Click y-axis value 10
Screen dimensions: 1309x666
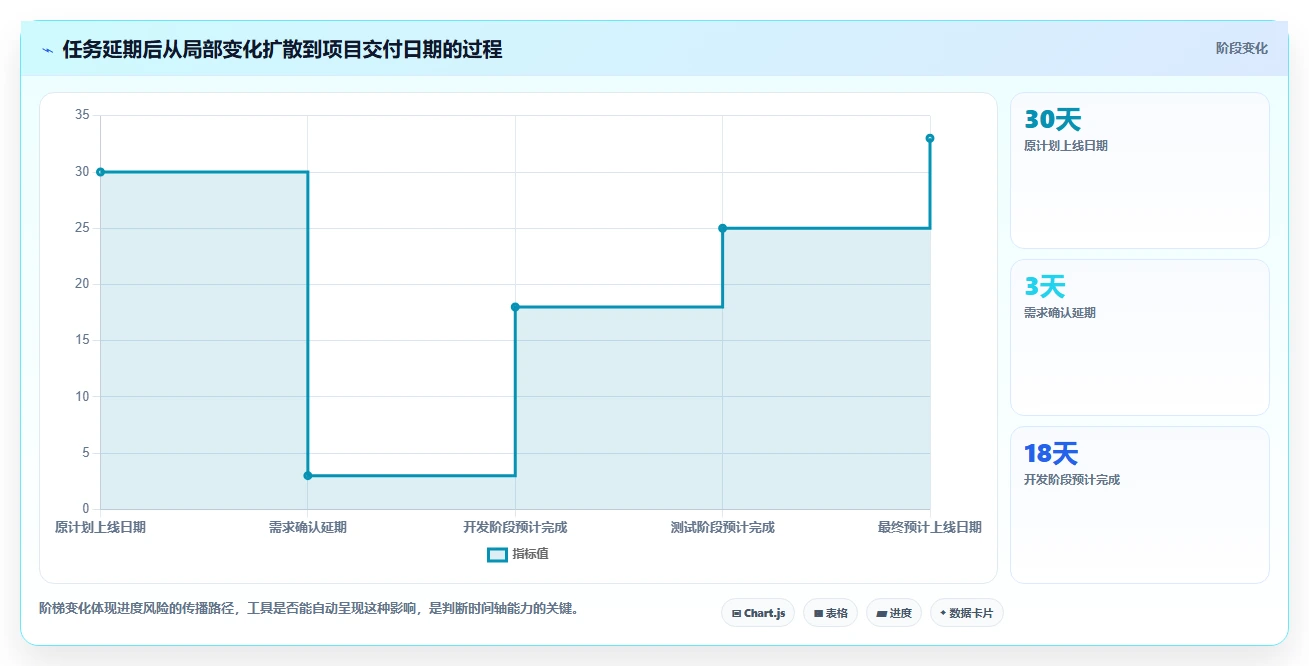tap(83, 397)
